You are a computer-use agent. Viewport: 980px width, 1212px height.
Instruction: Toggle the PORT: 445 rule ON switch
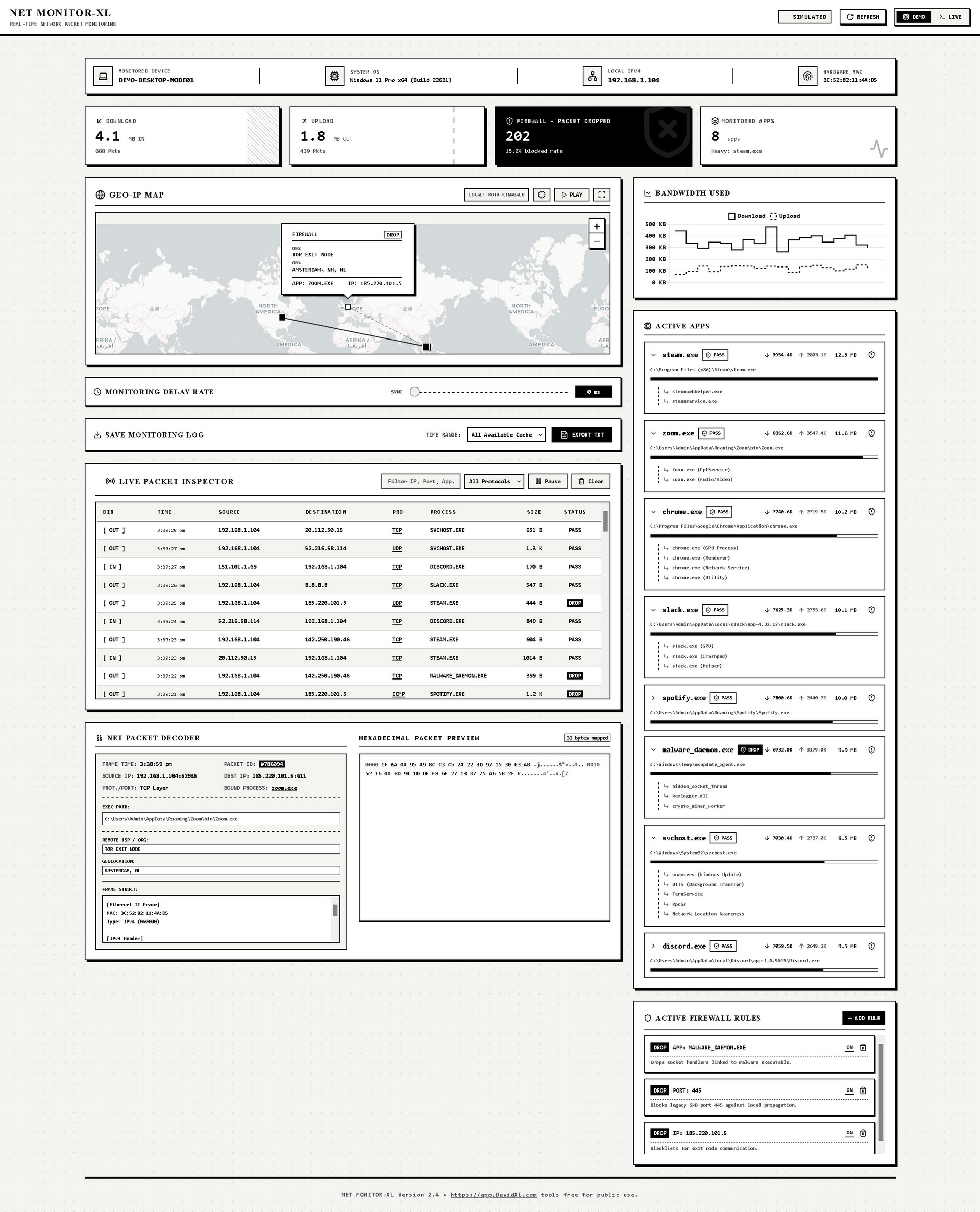[x=849, y=1090]
